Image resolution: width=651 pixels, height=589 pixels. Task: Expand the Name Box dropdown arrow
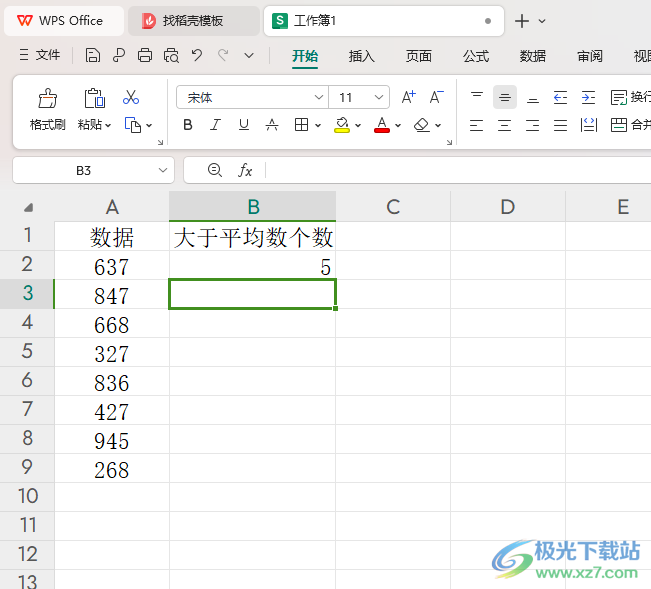pos(163,170)
